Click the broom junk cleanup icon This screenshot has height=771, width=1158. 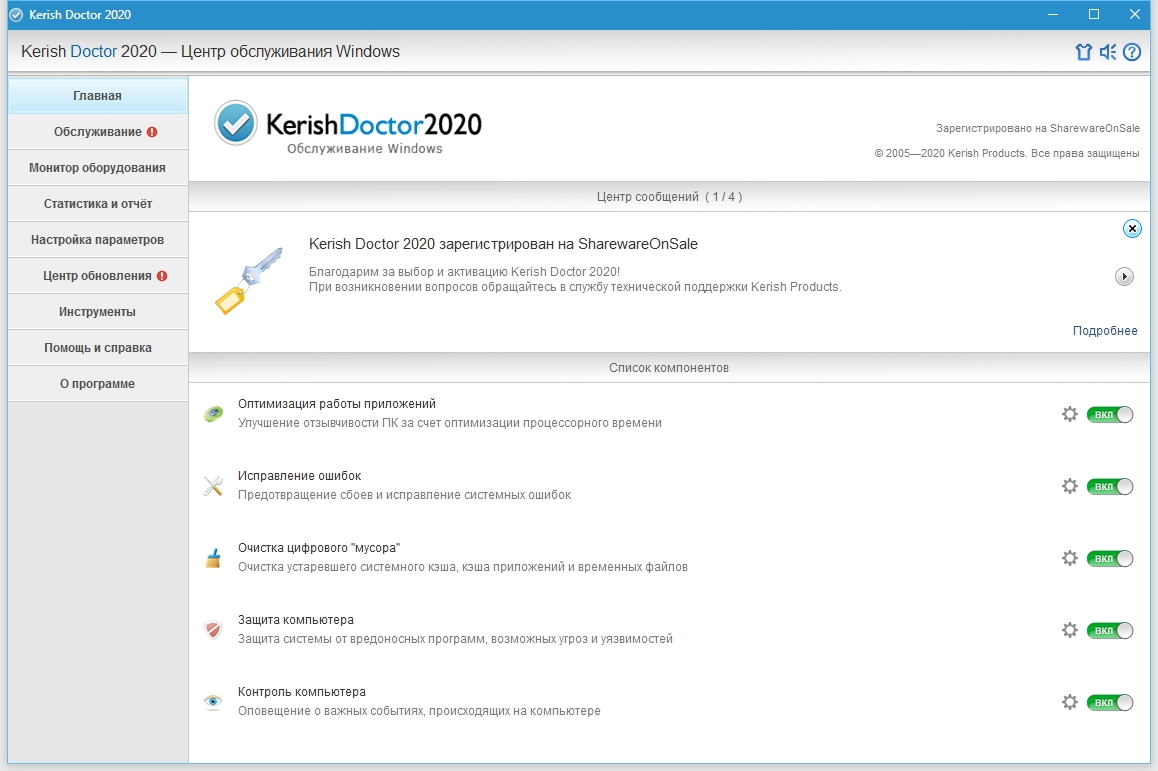pos(213,558)
